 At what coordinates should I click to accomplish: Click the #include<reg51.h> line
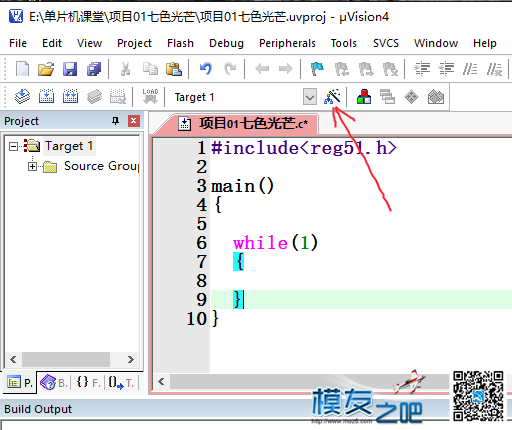[x=304, y=148]
